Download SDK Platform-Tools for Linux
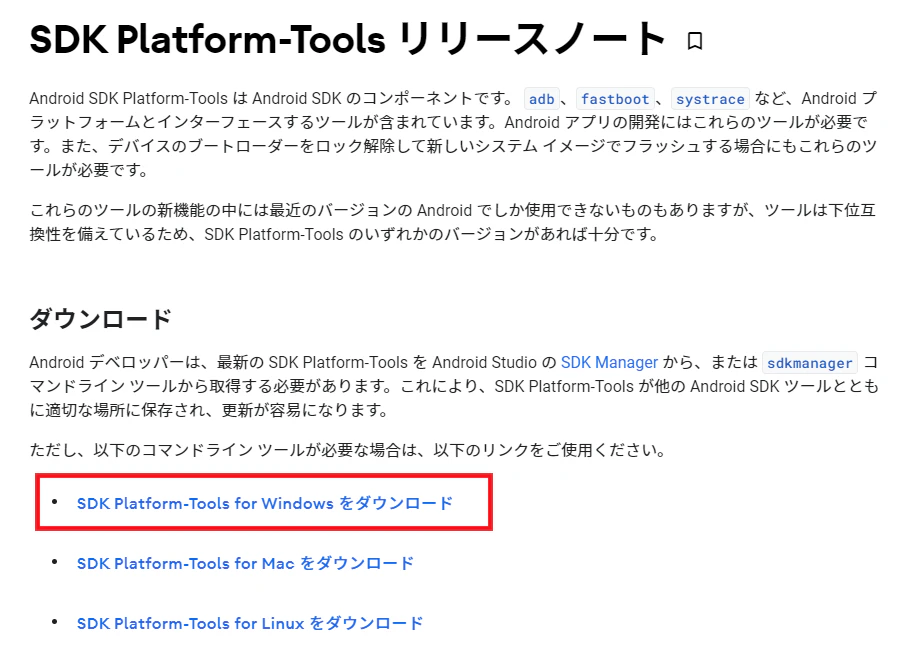915x664 pixels. tap(250, 623)
